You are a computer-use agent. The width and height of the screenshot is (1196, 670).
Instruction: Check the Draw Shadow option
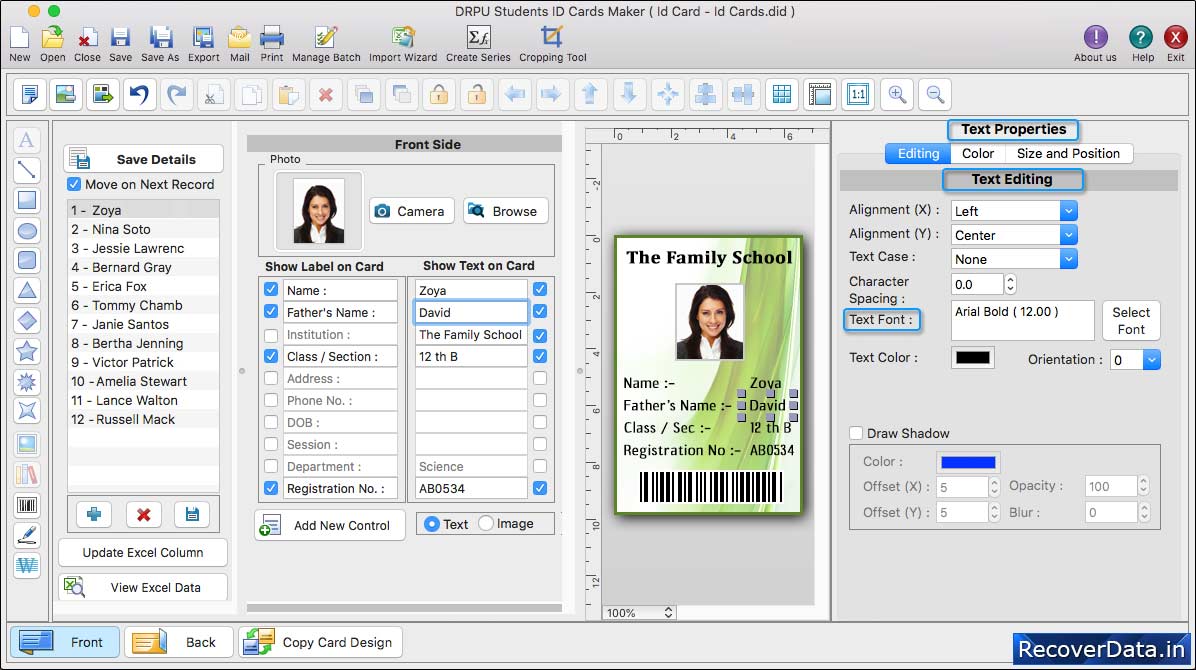[x=857, y=433]
